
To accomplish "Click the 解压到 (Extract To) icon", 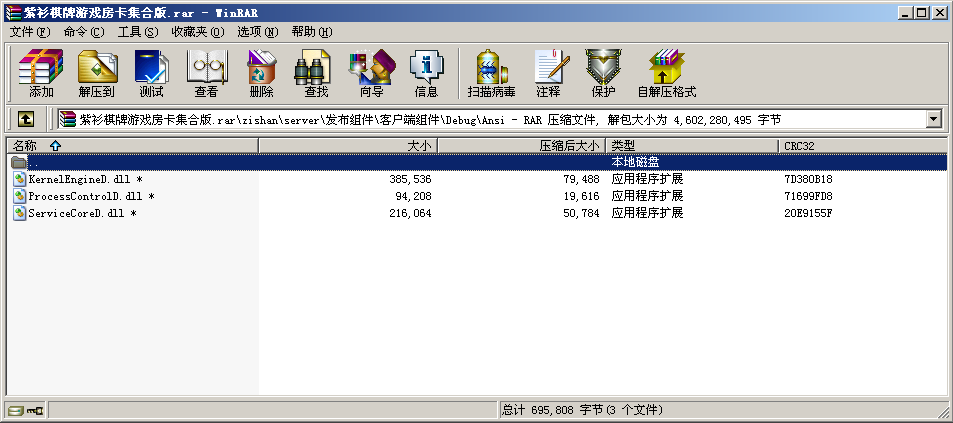I will click(96, 74).
